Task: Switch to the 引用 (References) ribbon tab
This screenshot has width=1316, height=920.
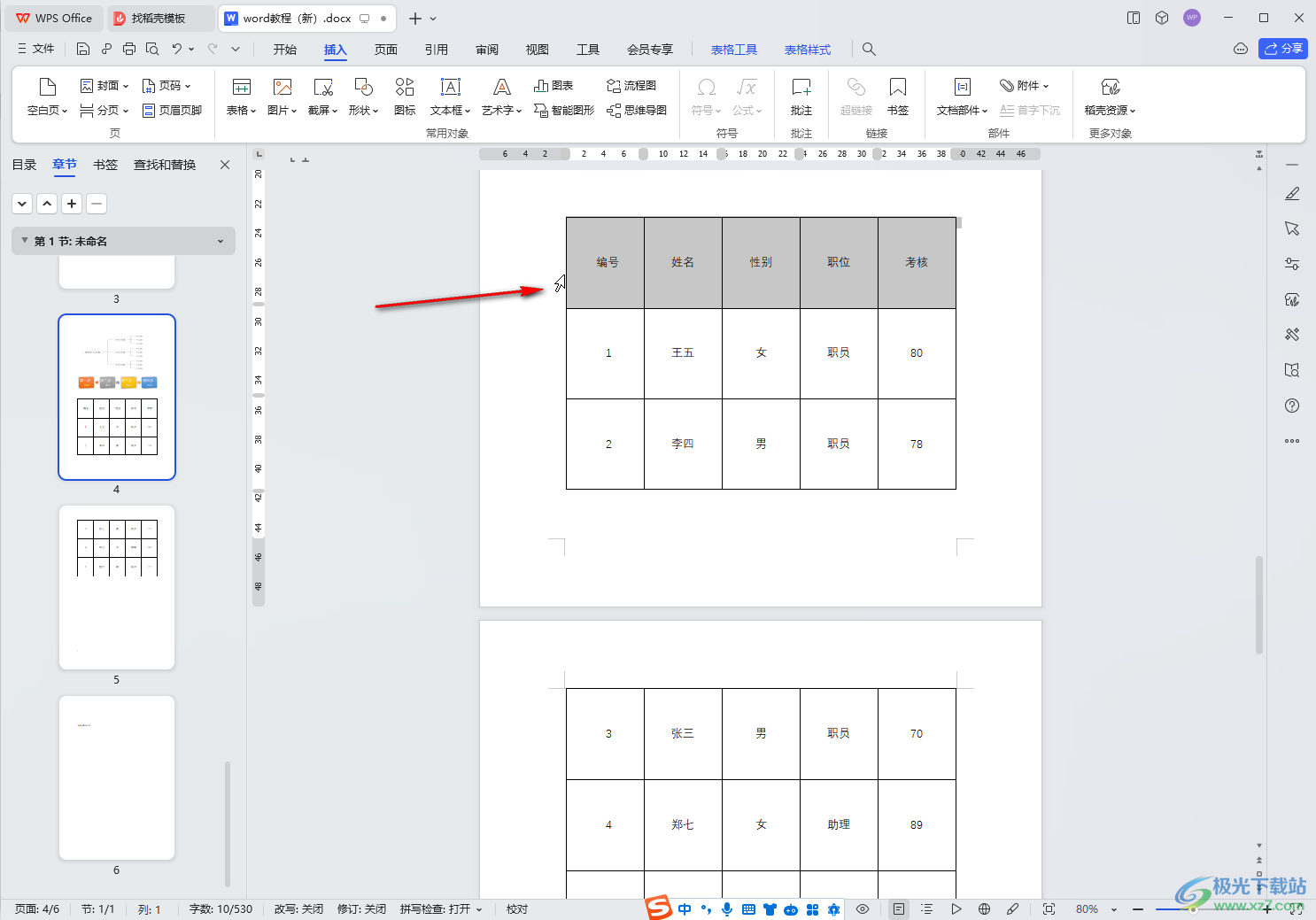Action: (437, 50)
